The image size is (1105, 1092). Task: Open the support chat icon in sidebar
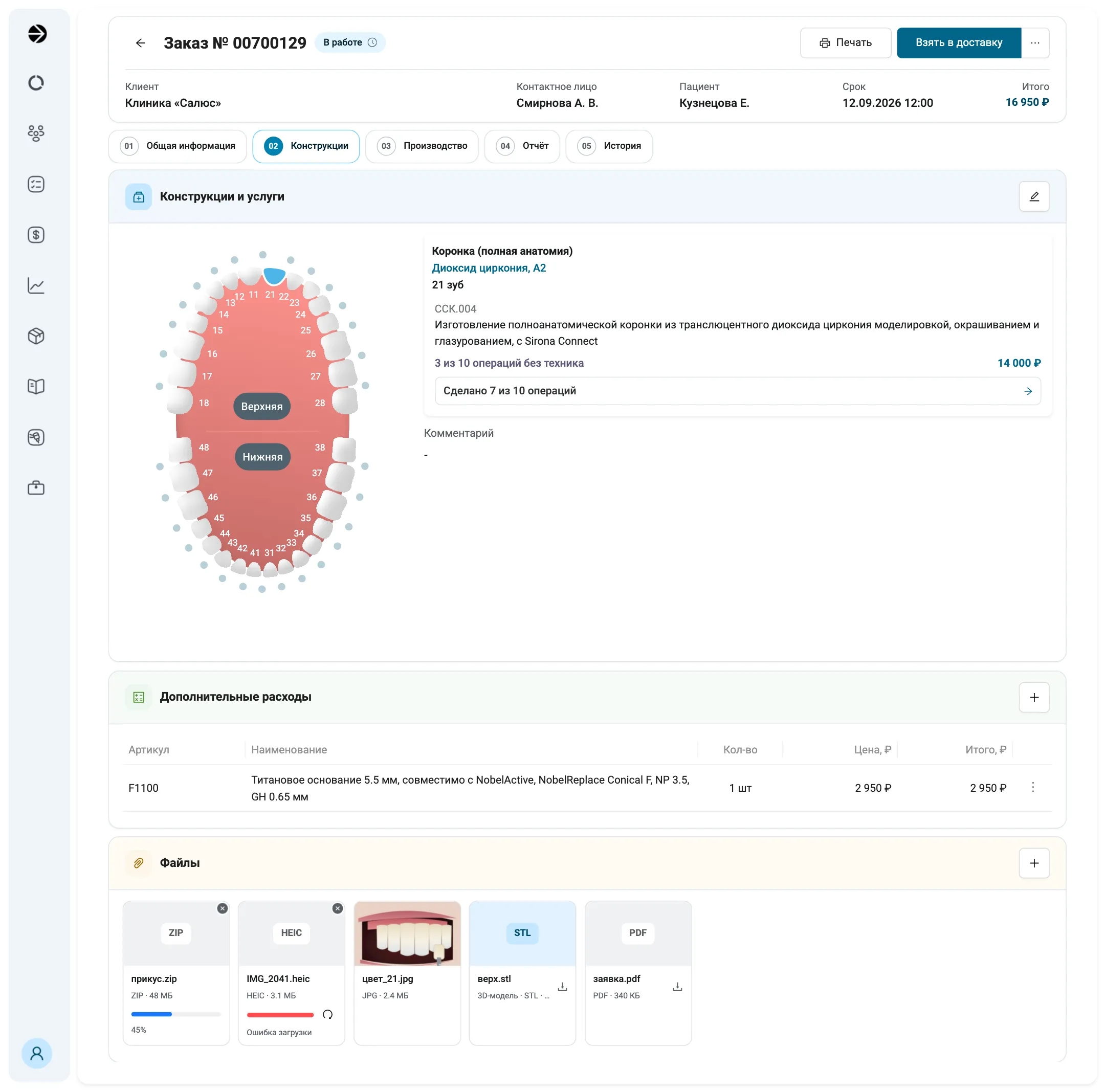(36, 437)
